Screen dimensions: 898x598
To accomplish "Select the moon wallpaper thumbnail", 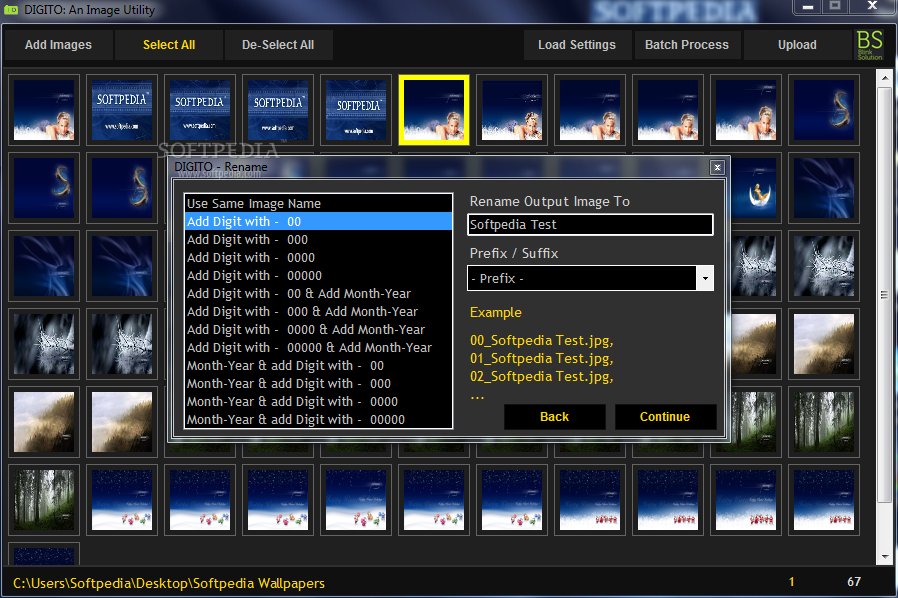I will coord(755,188).
